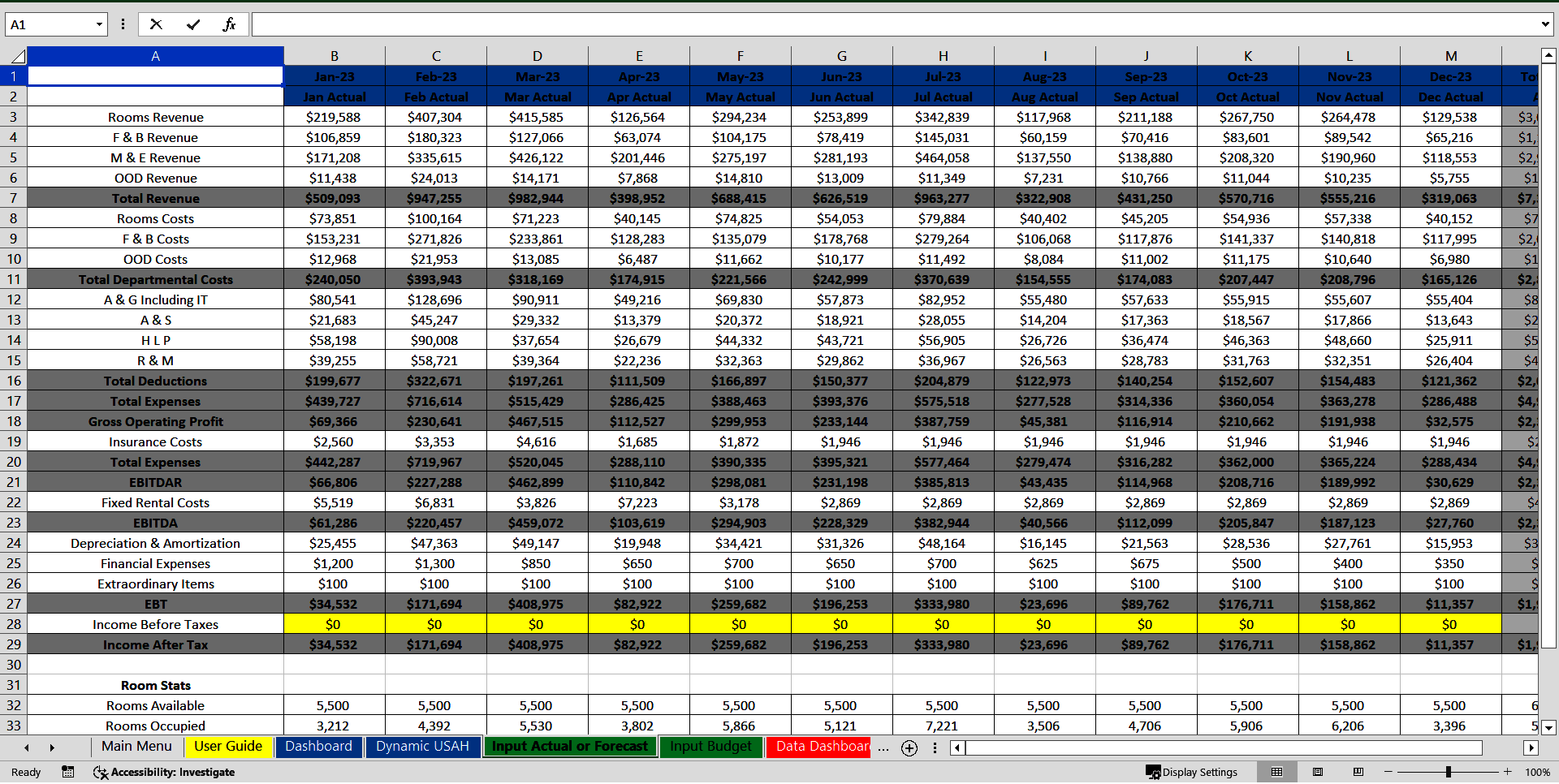Switch to Normal view
Image resolution: width=1559 pixels, height=784 pixels.
[x=1277, y=772]
